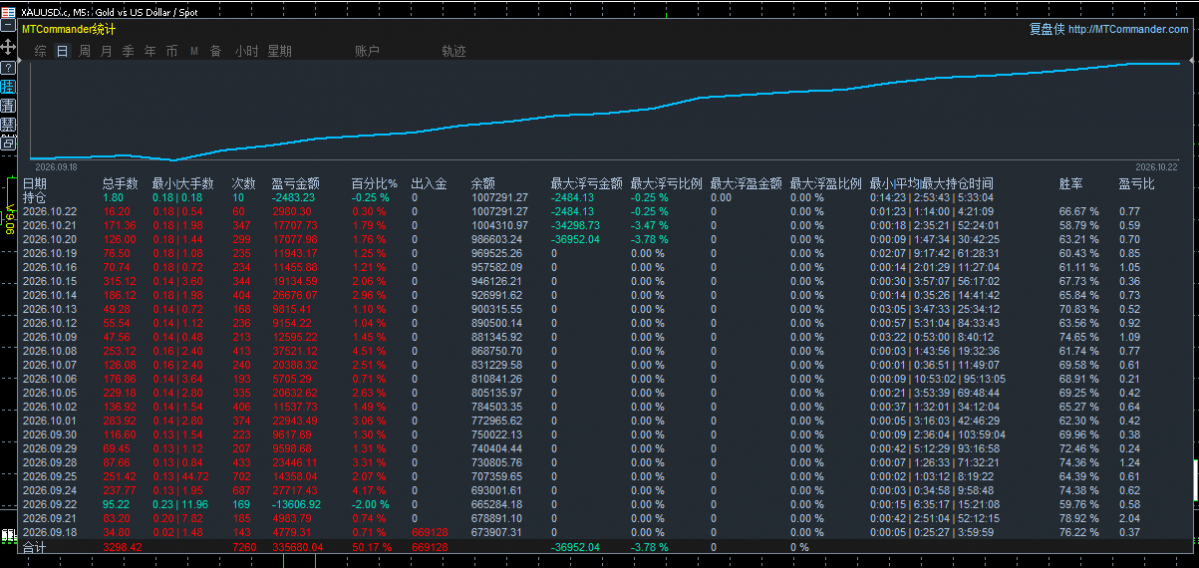Open the 季 quarterly tab
This screenshot has width=1199, height=568.
128,51
